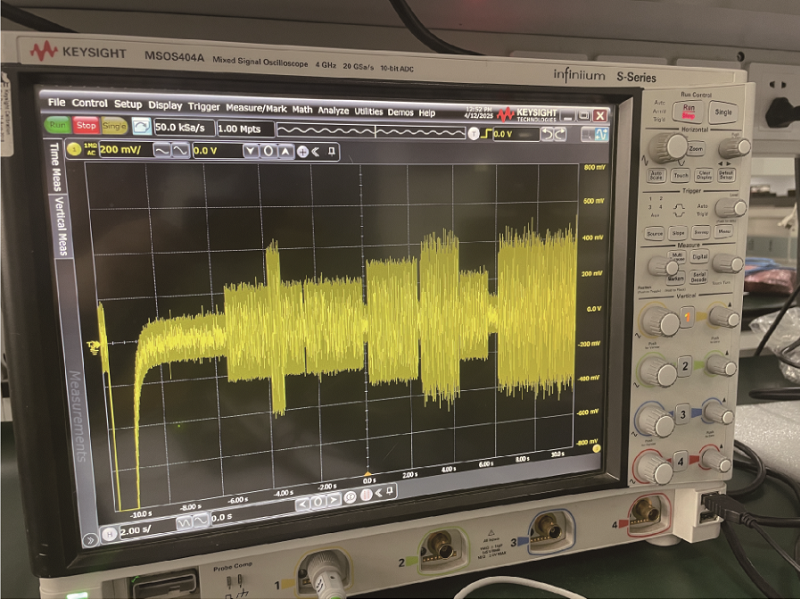800x600 pixels.
Task: Click the vertical offset zero icon
Action: coord(267,151)
